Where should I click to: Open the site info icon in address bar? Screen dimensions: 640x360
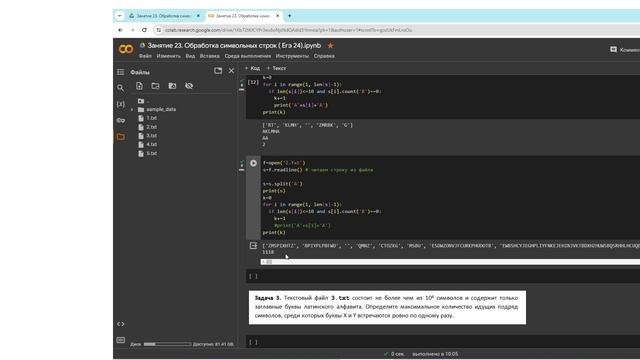coord(159,30)
